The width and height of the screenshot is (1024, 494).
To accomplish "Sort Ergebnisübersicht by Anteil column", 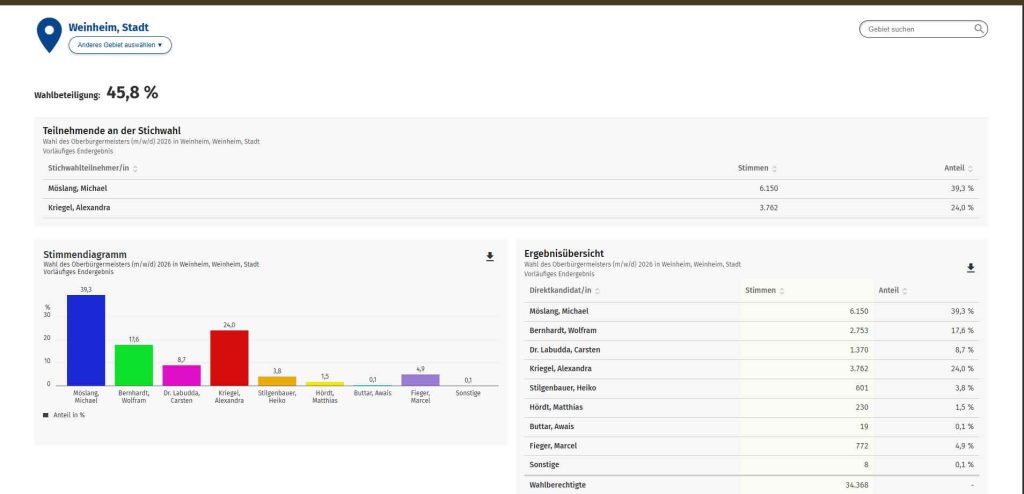I will coord(893,290).
